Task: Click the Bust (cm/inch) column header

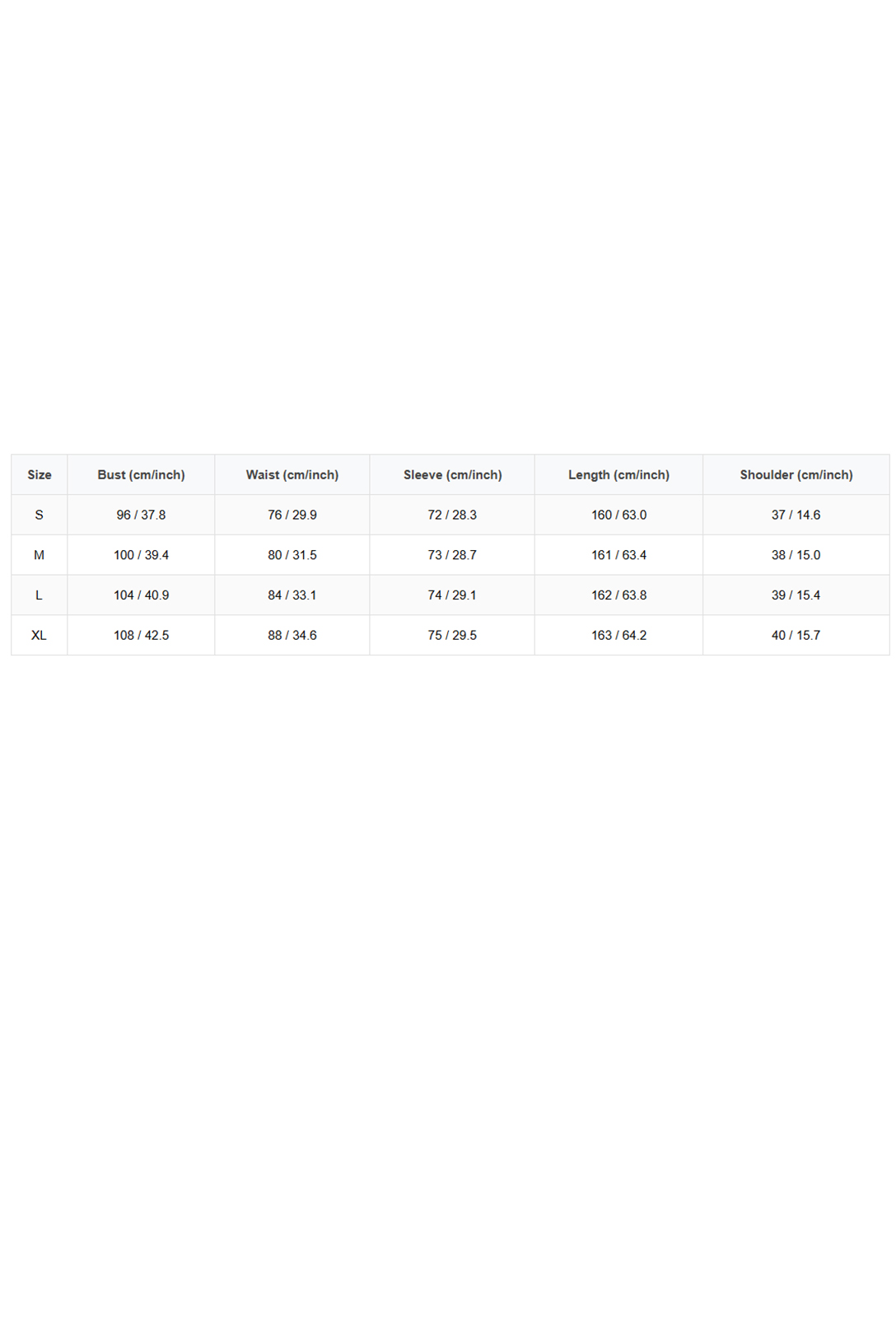Action: (x=141, y=474)
